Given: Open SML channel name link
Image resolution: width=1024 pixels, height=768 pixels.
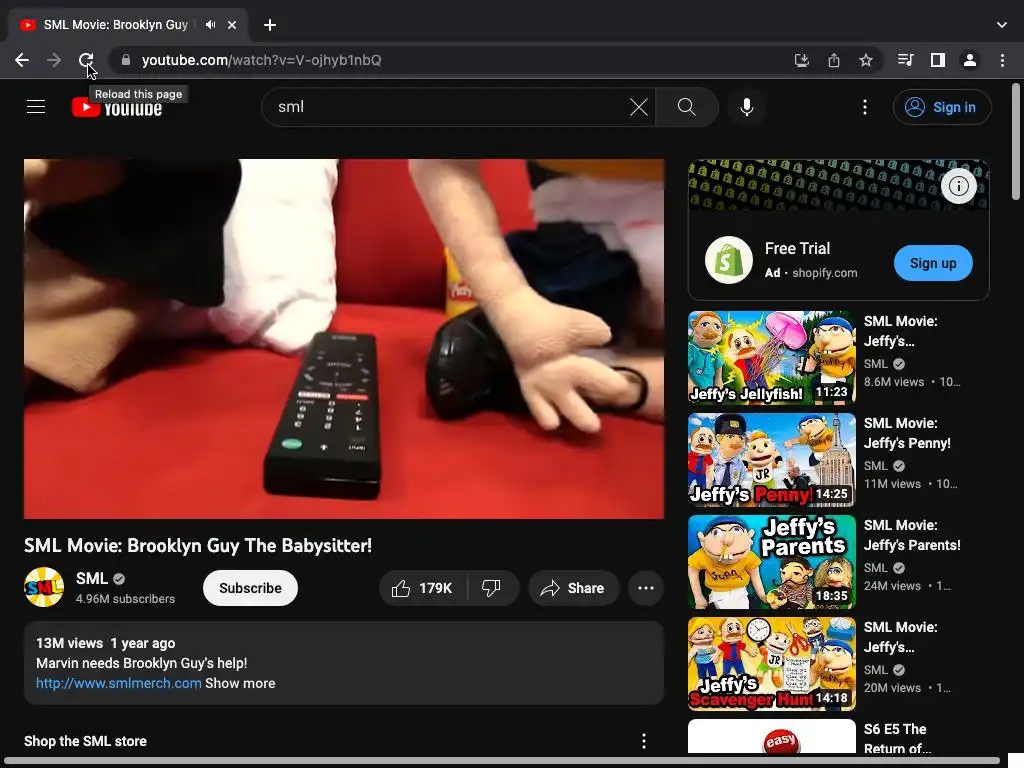Looking at the screenshot, I should (91, 579).
